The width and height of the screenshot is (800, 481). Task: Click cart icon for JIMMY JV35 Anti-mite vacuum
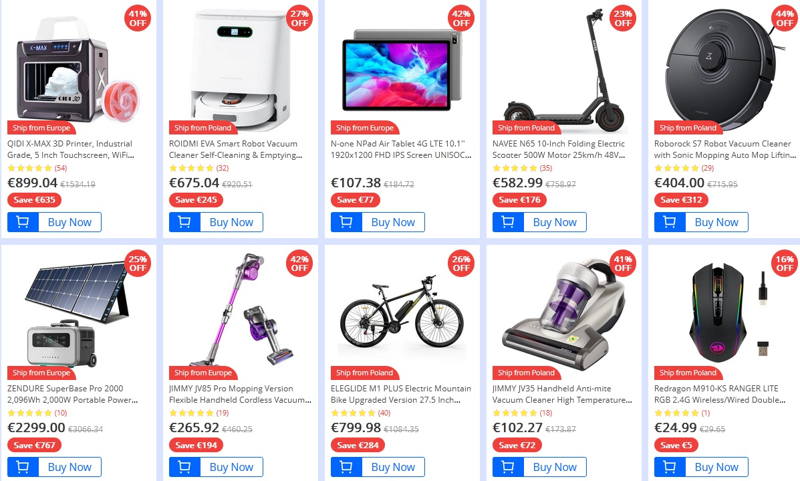click(508, 467)
